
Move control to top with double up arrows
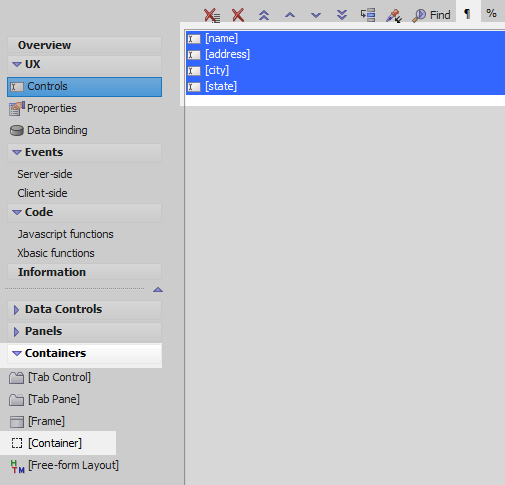(x=264, y=15)
